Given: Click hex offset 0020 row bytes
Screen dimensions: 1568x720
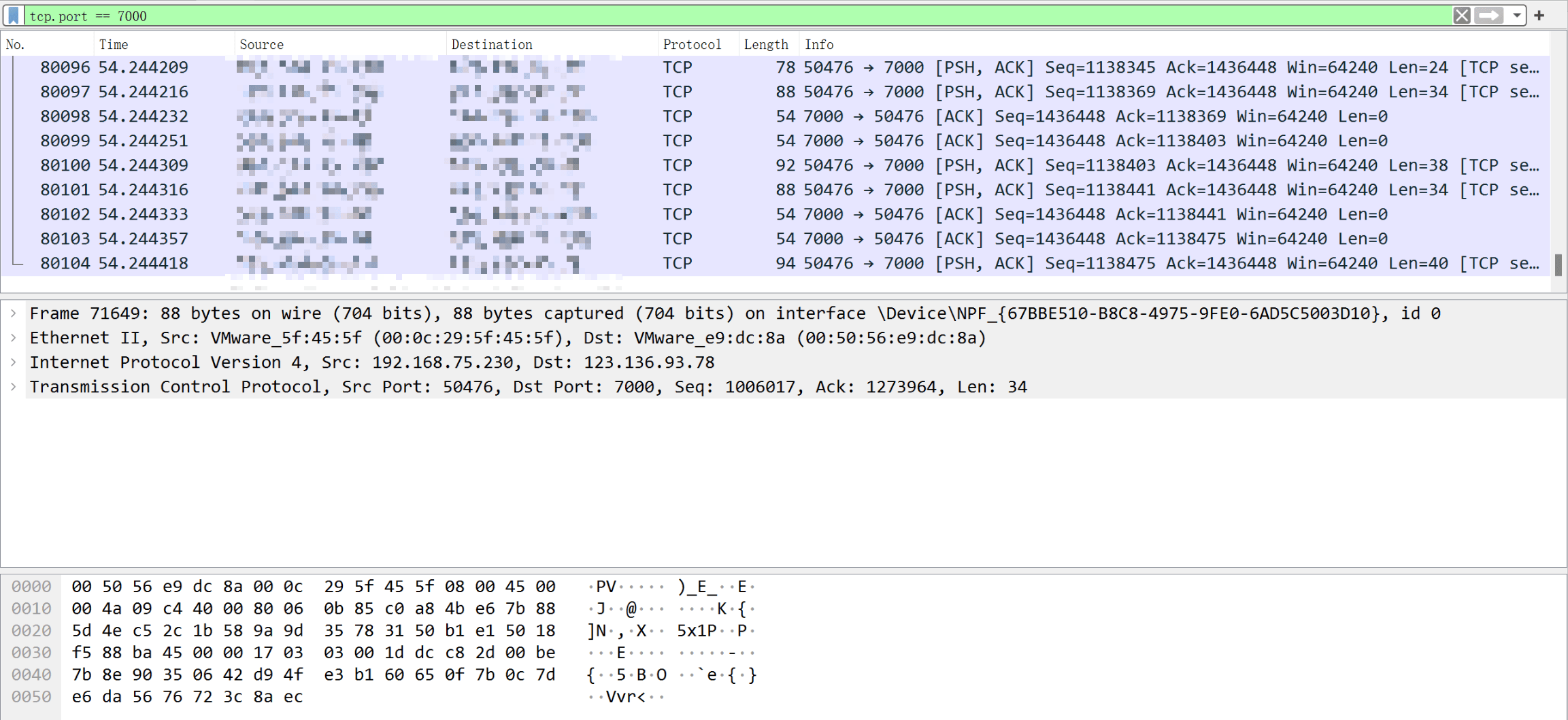Looking at the screenshot, I should (313, 630).
